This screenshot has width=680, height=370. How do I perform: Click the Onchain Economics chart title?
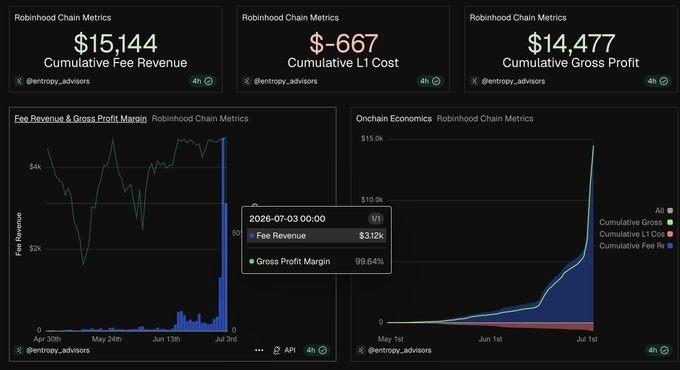coord(394,118)
